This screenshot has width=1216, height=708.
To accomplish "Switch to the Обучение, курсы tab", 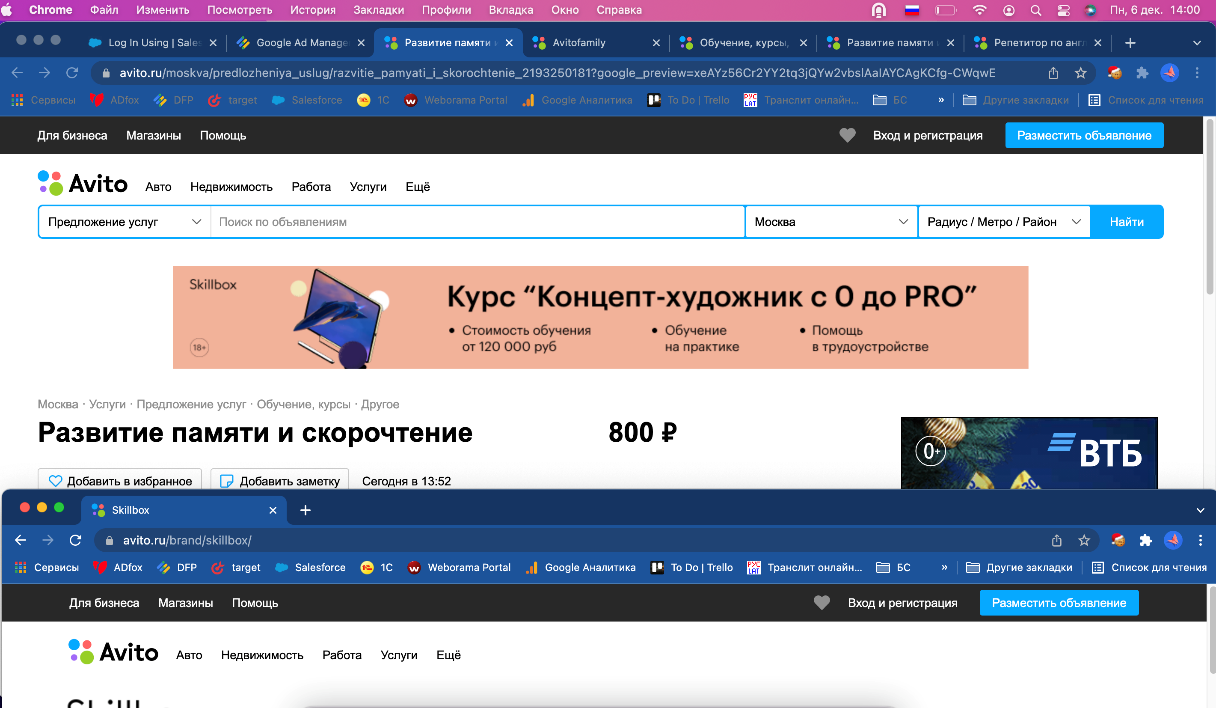I will pyautogui.click(x=742, y=43).
